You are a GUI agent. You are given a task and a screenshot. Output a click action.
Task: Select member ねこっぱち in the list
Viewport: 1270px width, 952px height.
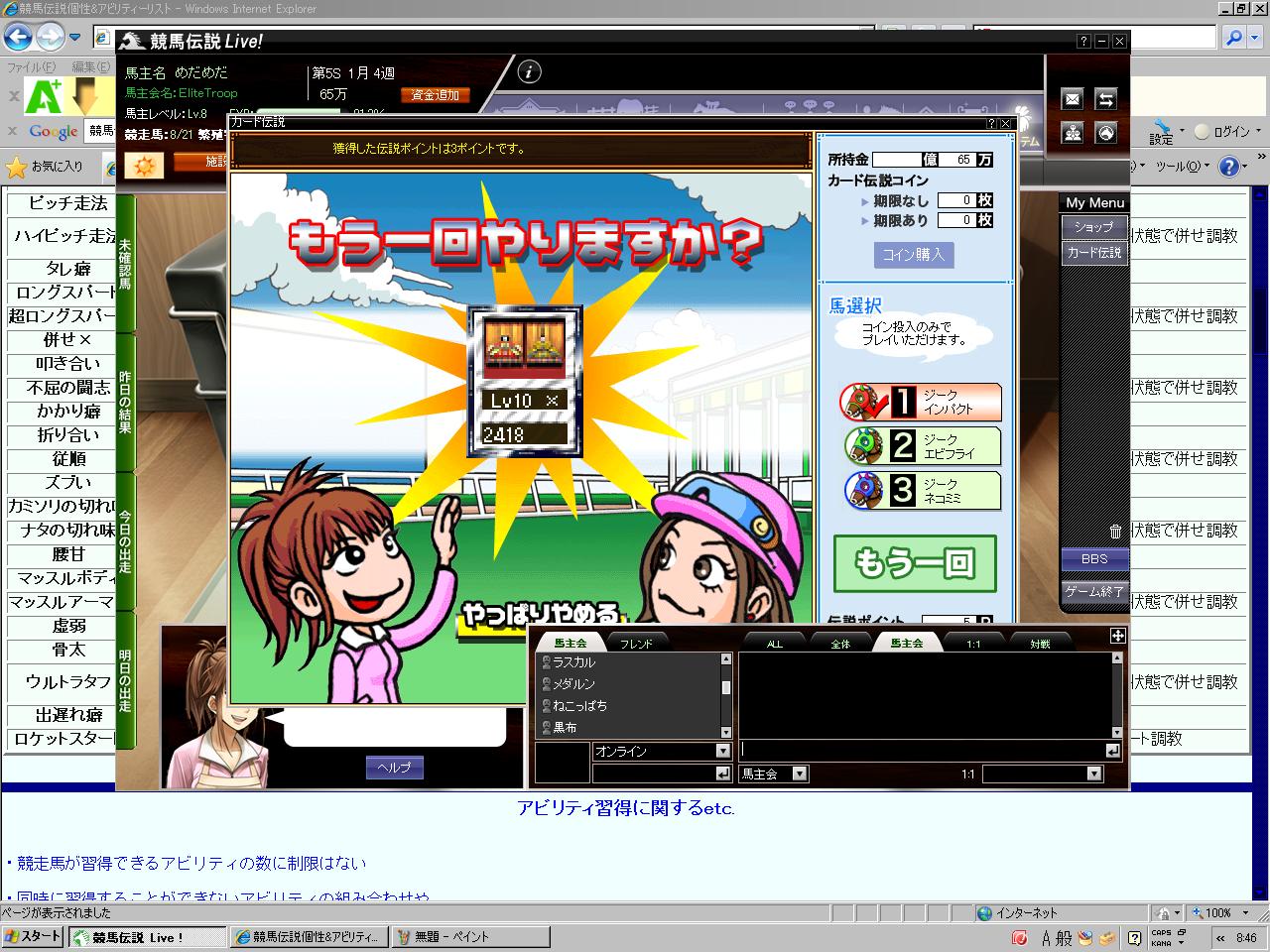[x=630, y=706]
